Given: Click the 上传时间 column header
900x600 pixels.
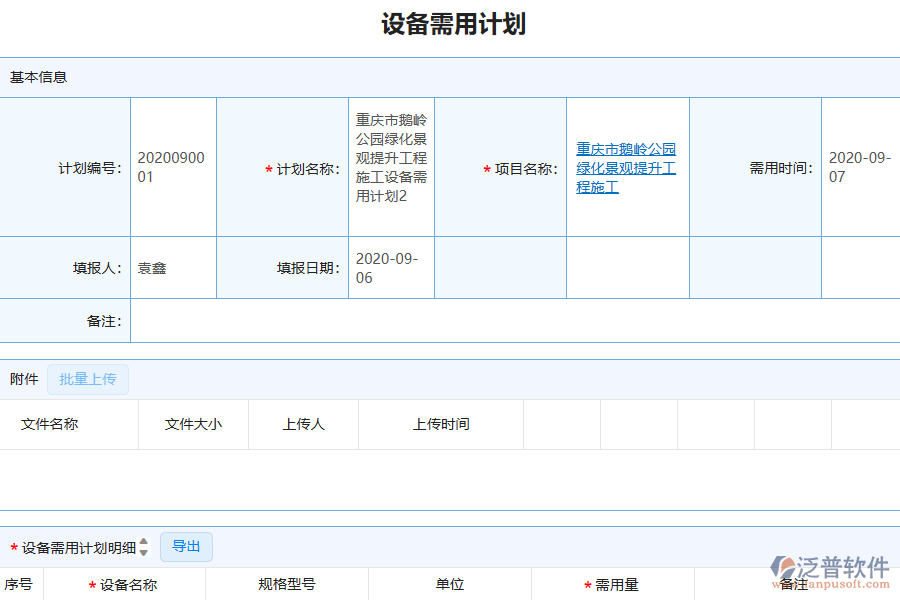Looking at the screenshot, I should pyautogui.click(x=440, y=424).
